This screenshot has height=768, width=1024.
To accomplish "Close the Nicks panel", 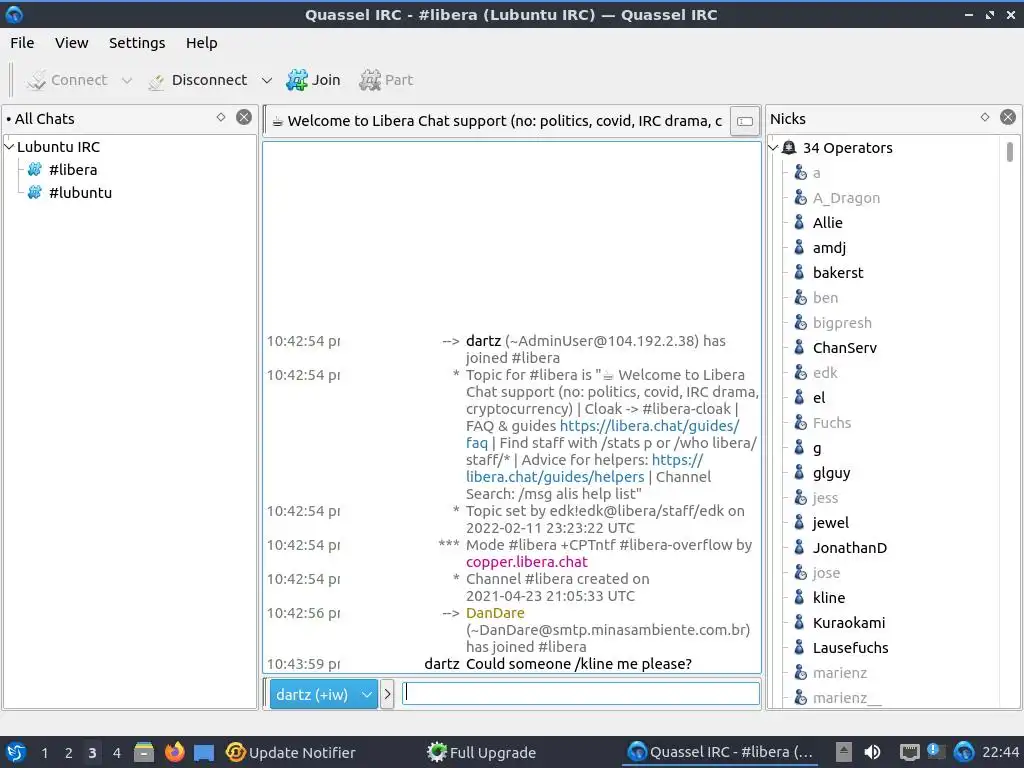I will (1008, 118).
